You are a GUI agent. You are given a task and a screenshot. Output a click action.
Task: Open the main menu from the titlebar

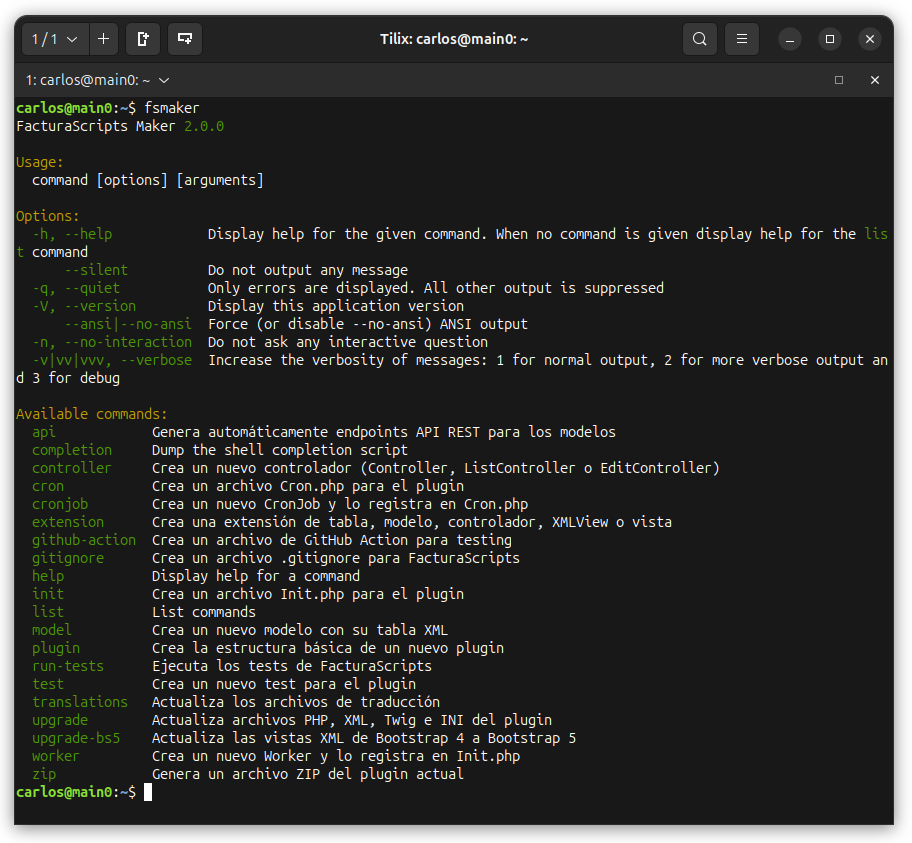pos(741,38)
